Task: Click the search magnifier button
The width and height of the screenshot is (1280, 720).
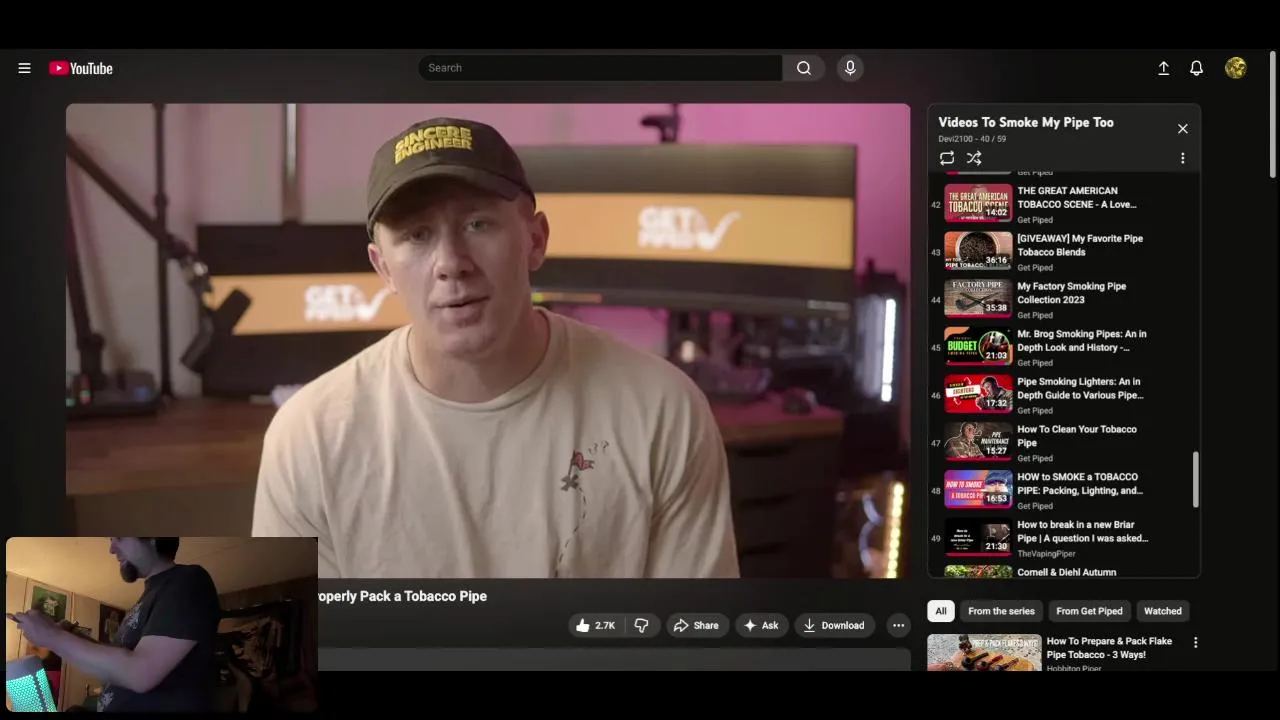Action: (x=804, y=68)
